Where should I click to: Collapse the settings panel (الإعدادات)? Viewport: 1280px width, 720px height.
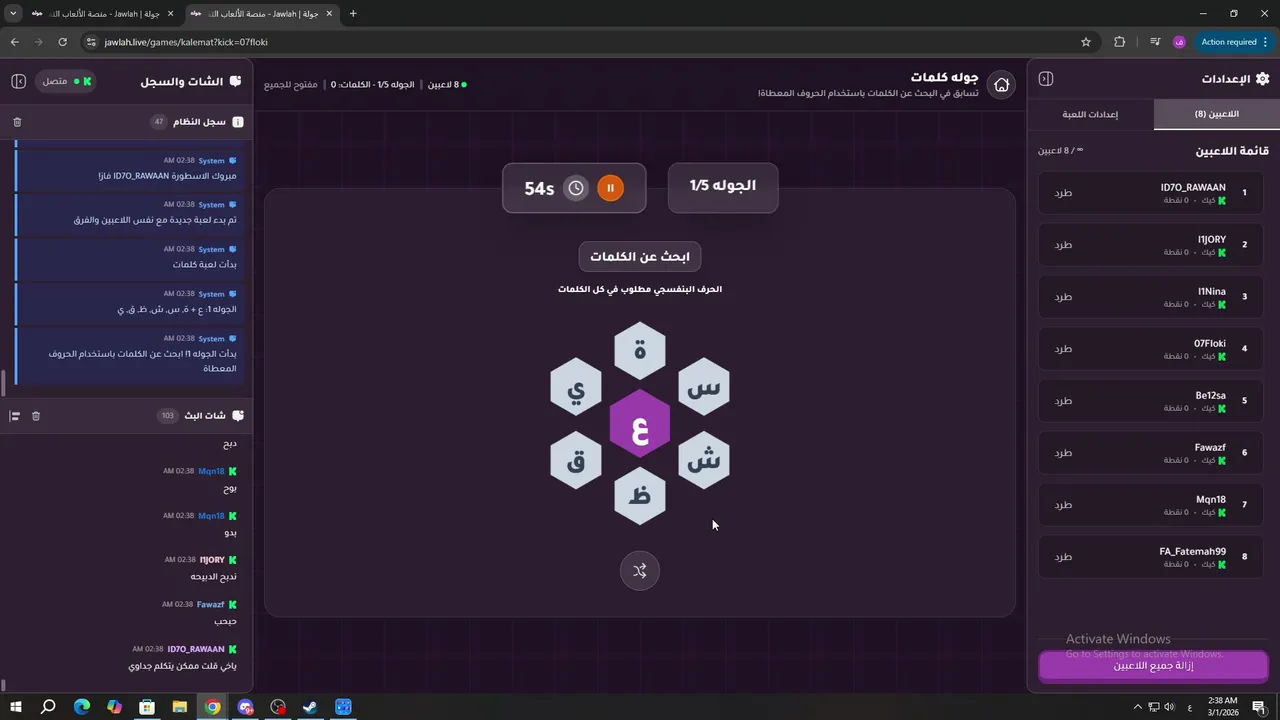1046,79
